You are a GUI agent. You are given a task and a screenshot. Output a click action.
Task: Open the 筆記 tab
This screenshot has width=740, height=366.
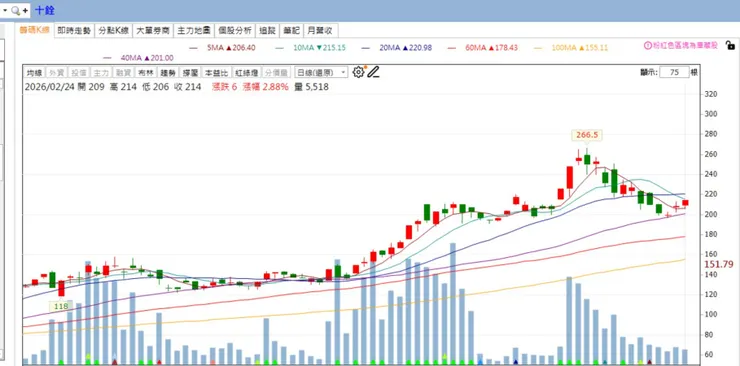(x=291, y=31)
